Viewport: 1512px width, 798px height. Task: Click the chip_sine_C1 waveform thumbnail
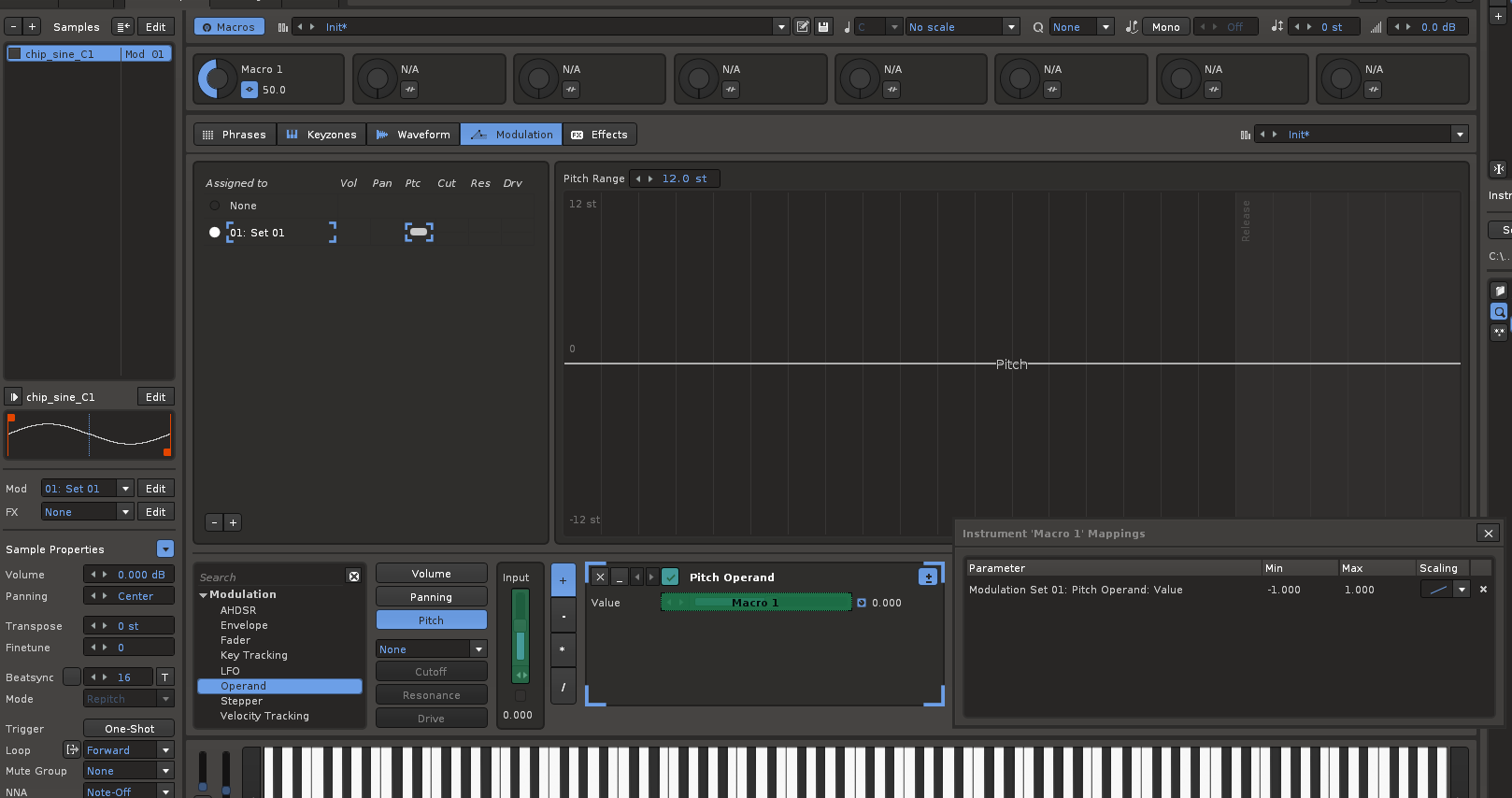89,435
